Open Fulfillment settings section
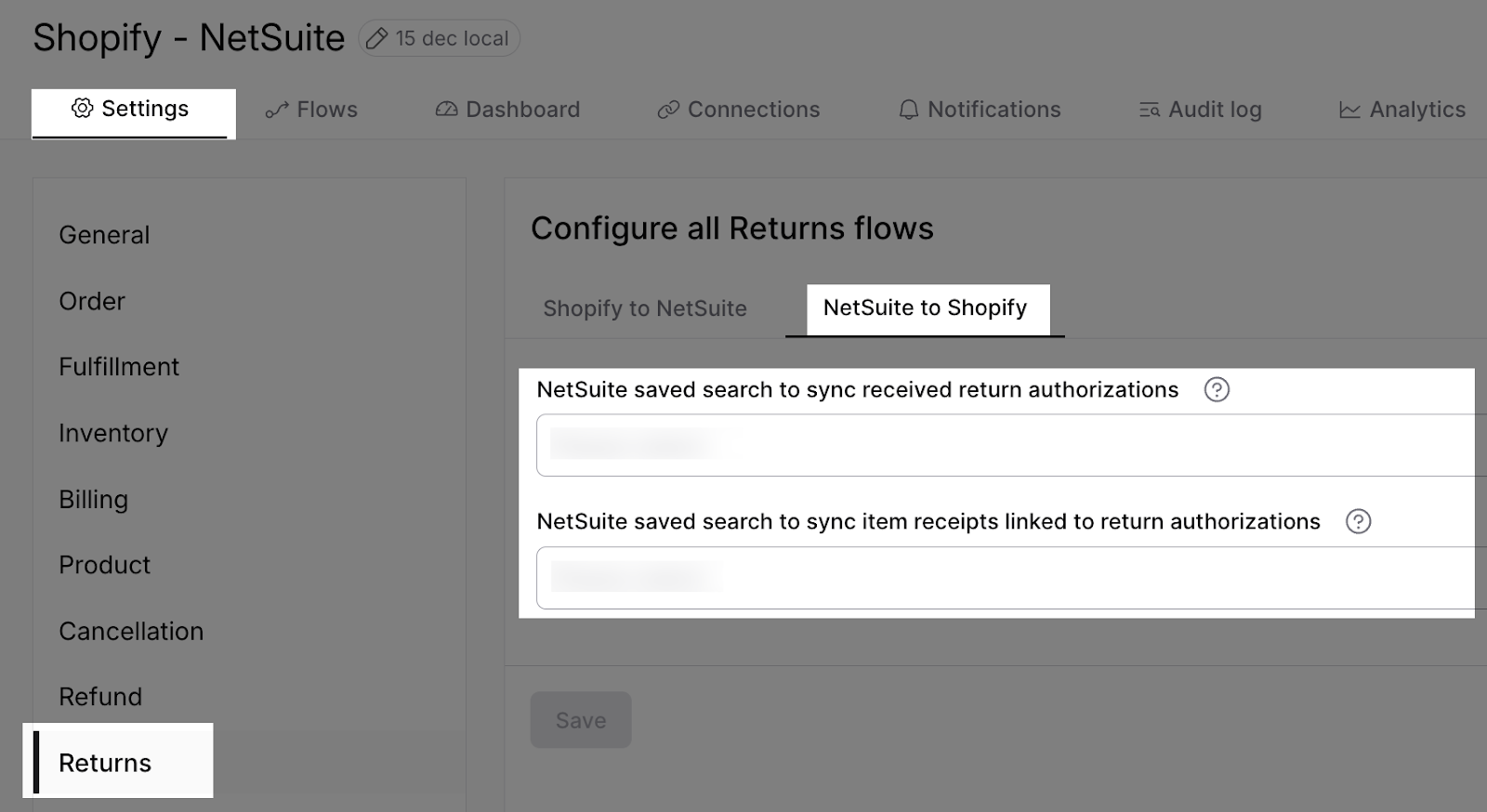Image resolution: width=1487 pixels, height=812 pixels. tap(119, 367)
